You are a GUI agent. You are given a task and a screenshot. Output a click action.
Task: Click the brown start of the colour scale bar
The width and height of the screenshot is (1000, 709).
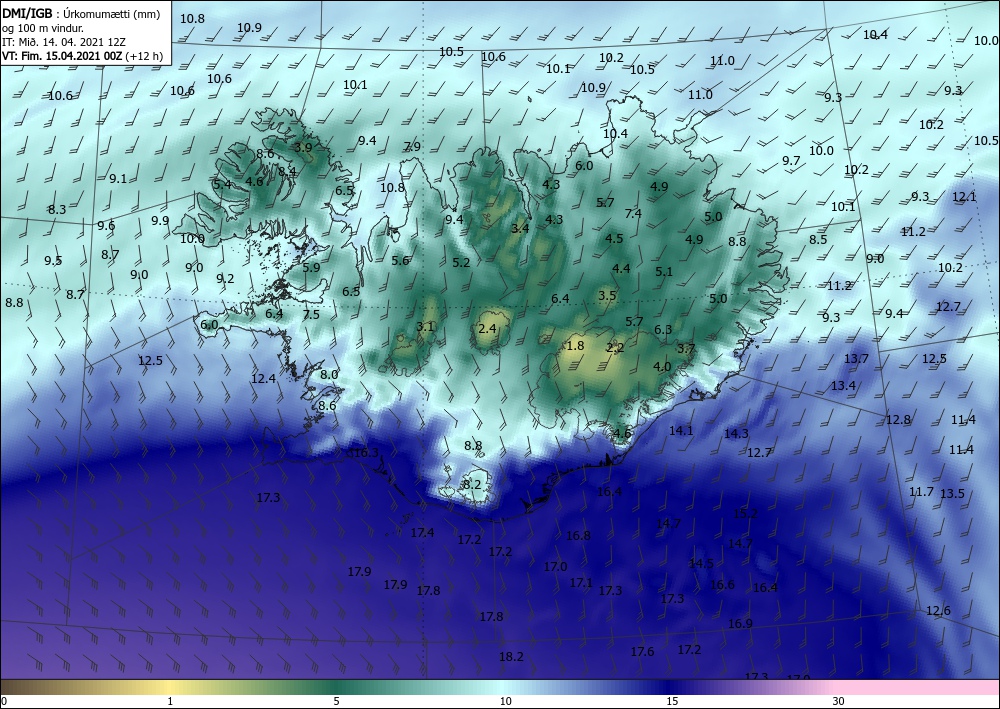[x=19, y=687]
